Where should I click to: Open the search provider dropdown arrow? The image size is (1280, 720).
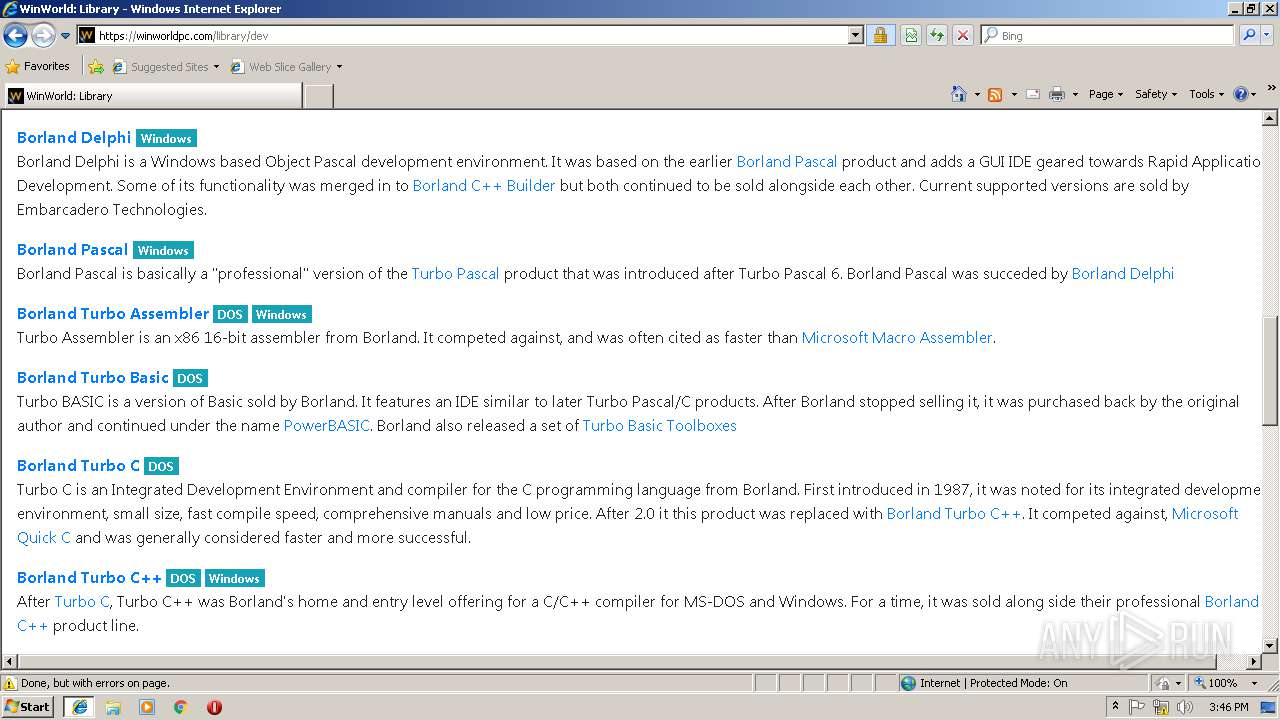1268,35
